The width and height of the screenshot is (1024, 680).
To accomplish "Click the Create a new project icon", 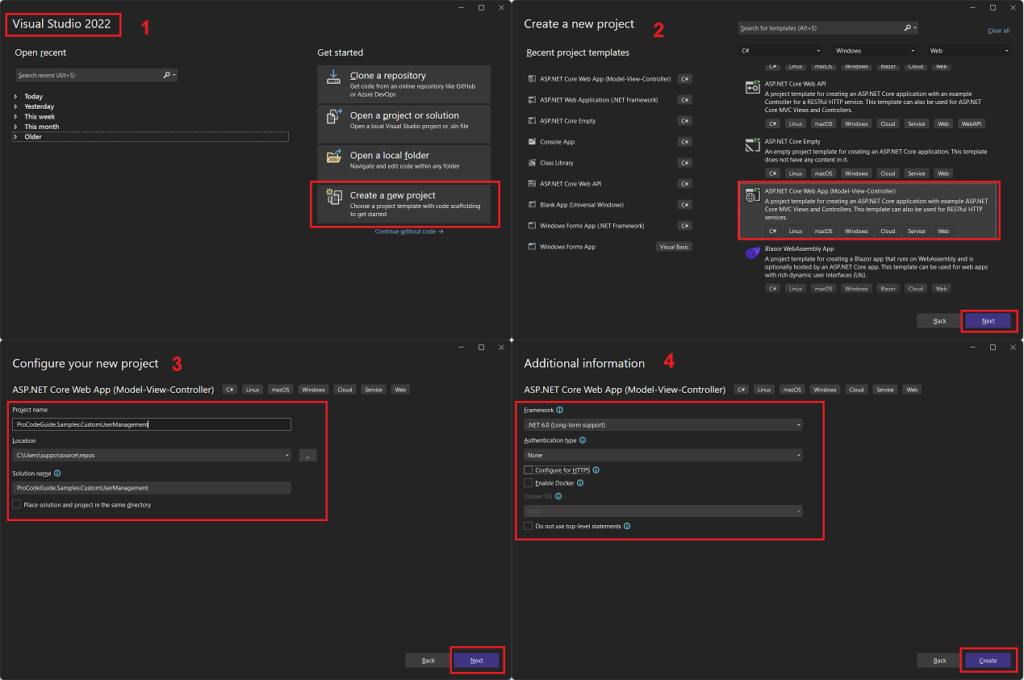I will [334, 196].
